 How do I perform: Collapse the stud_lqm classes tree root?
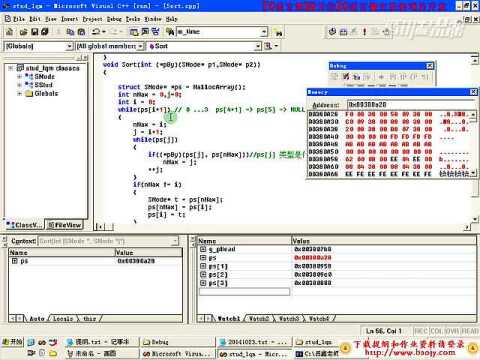pos(11,68)
